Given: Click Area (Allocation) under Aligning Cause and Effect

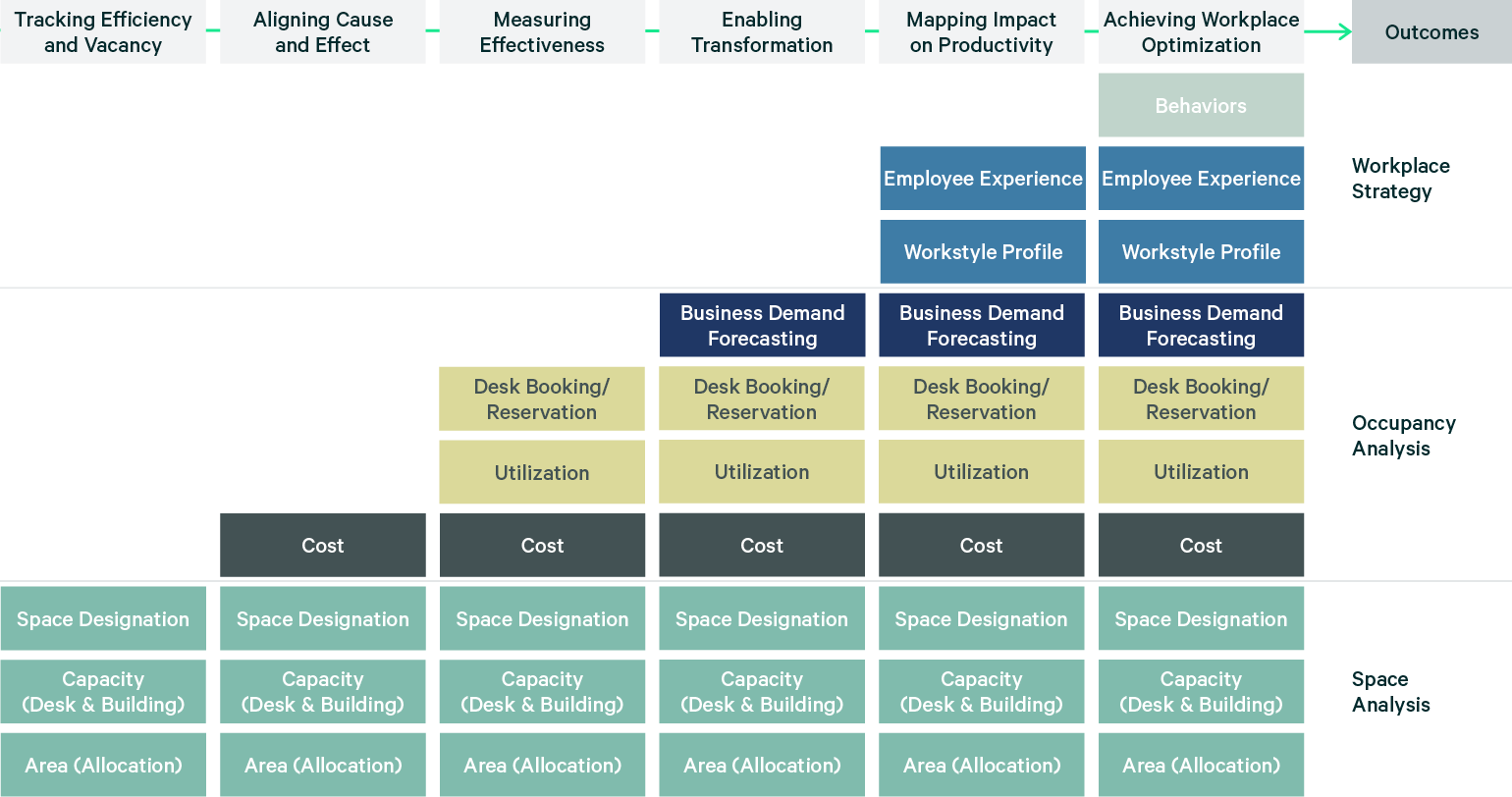Looking at the screenshot, I should point(323,765).
